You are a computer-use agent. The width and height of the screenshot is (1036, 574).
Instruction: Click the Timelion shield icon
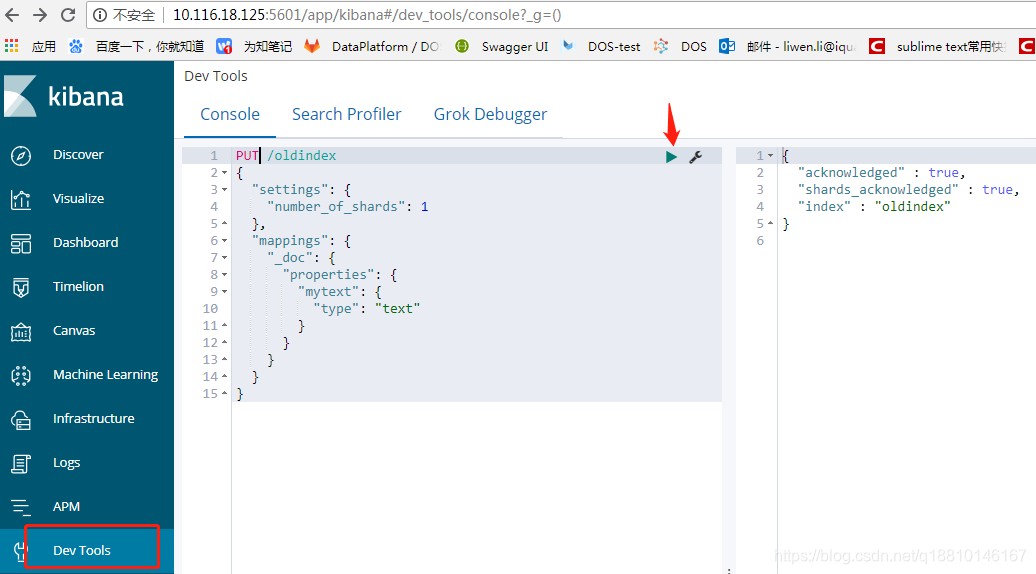pyautogui.click(x=20, y=287)
